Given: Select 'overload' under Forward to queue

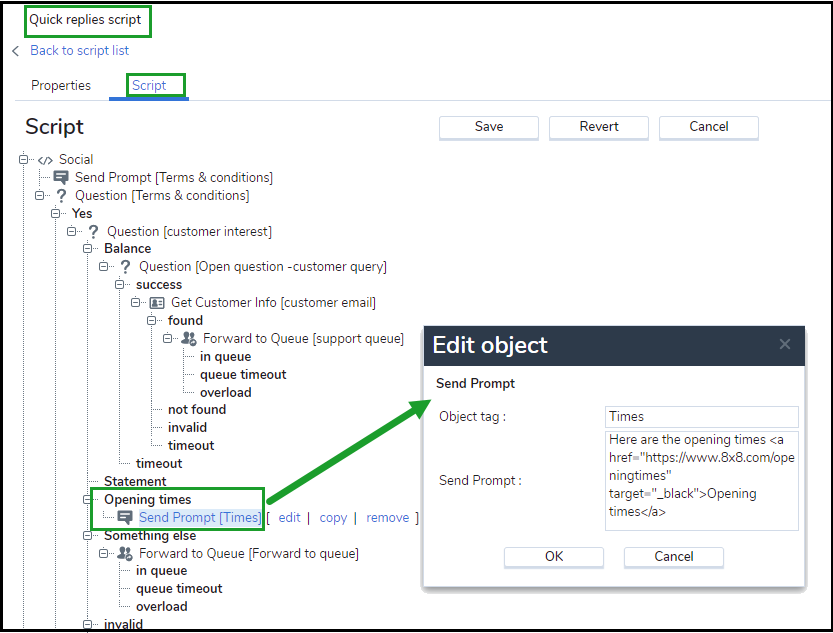Looking at the screenshot, I should (162, 606).
